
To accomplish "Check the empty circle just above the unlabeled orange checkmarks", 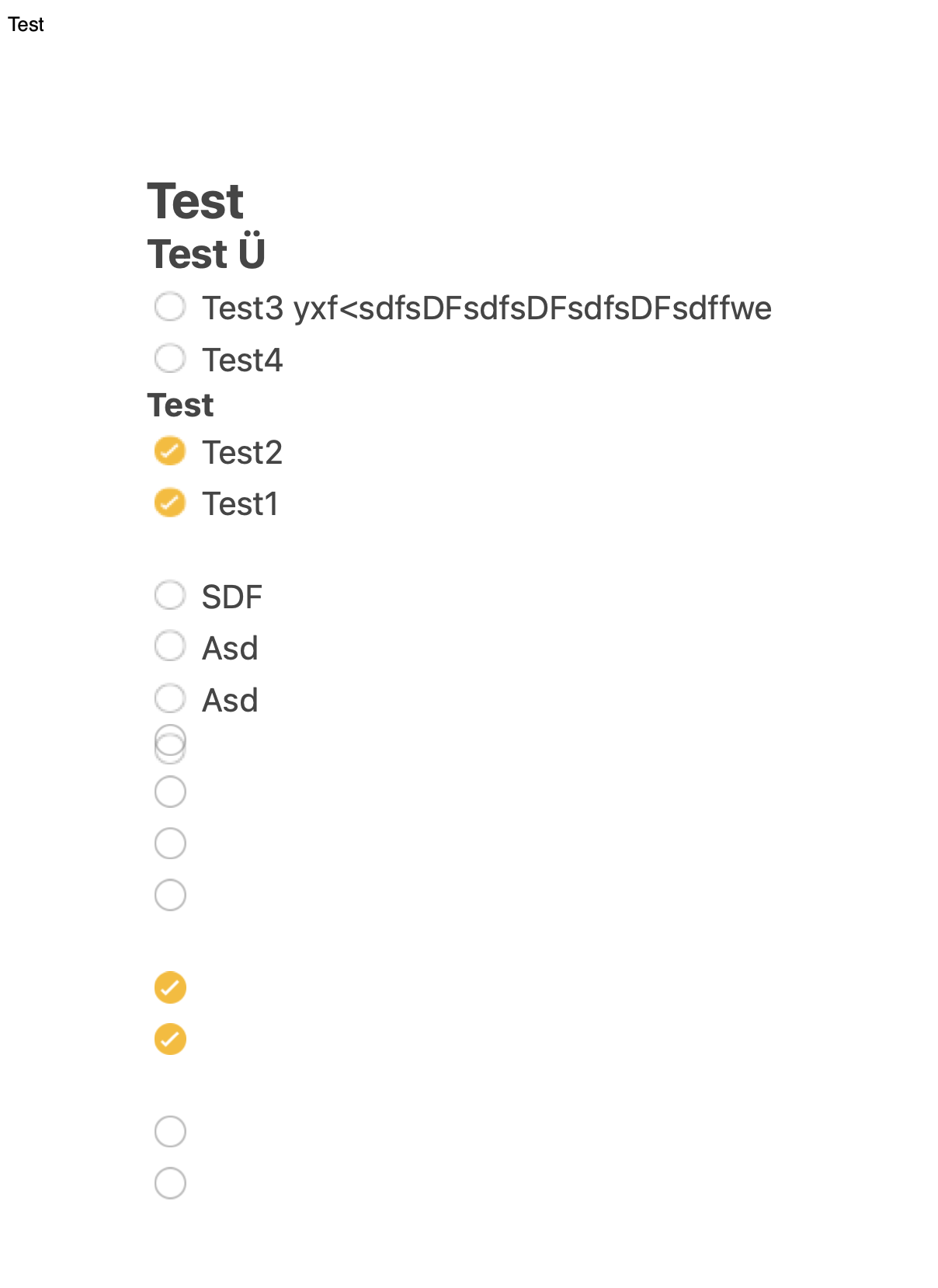I will pyautogui.click(x=170, y=895).
